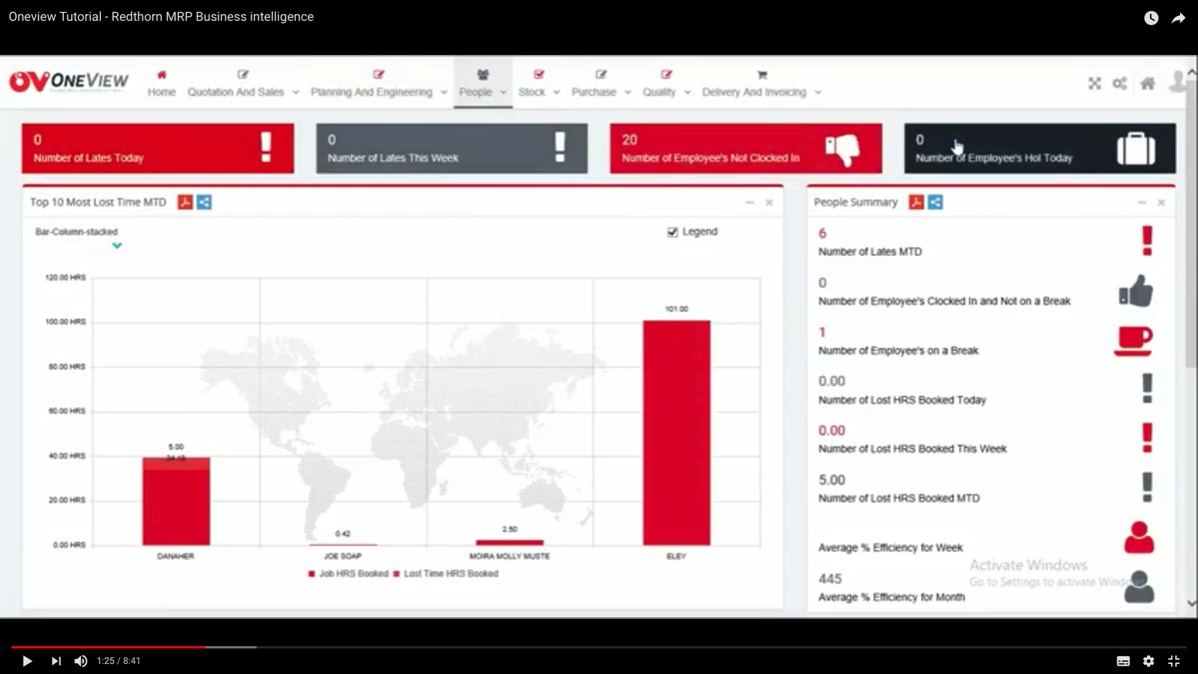Toggle Job HRS Booked legend series
This screenshot has height=674, width=1198.
click(348, 574)
